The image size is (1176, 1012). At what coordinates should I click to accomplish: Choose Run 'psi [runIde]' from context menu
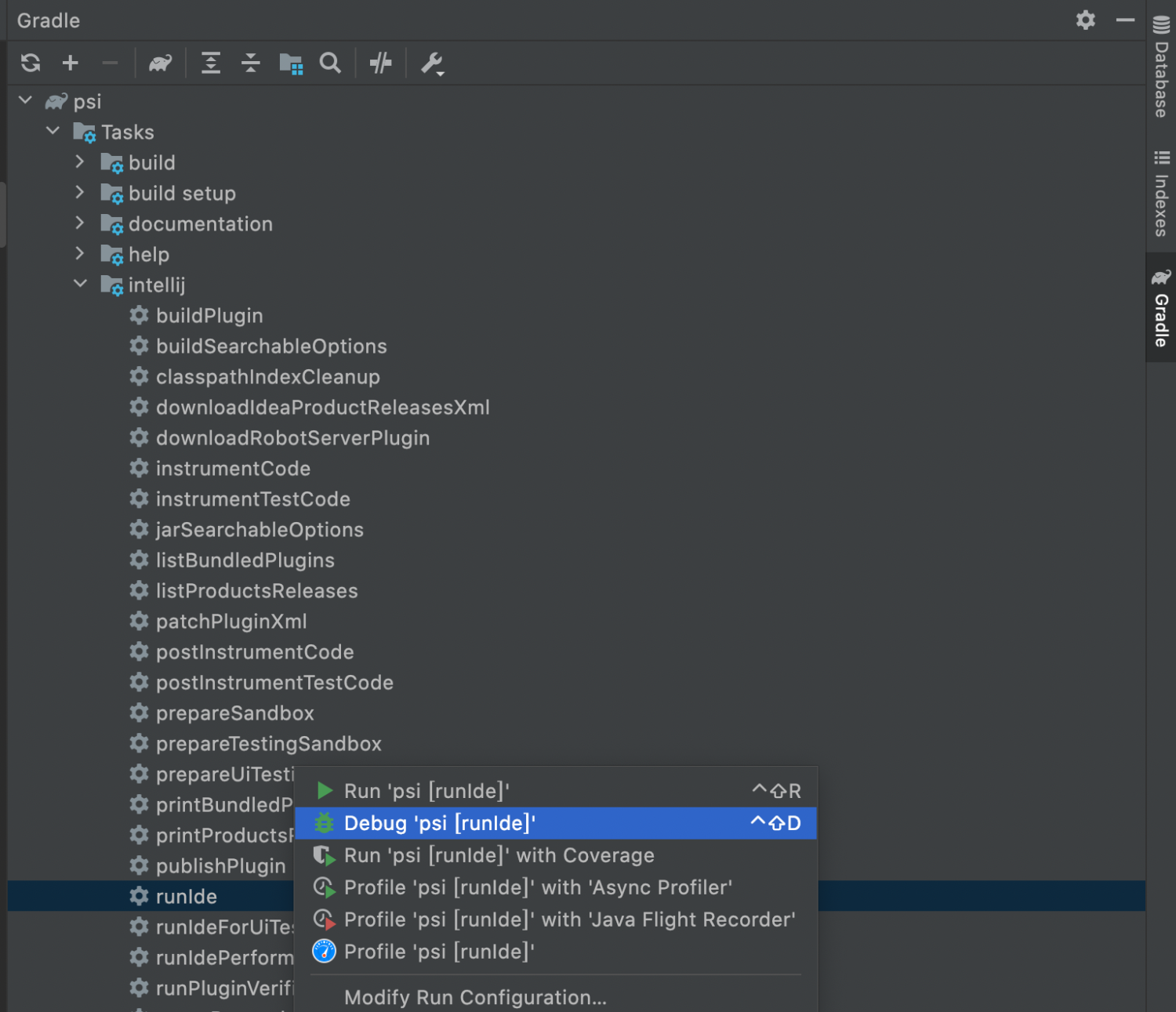point(556,791)
